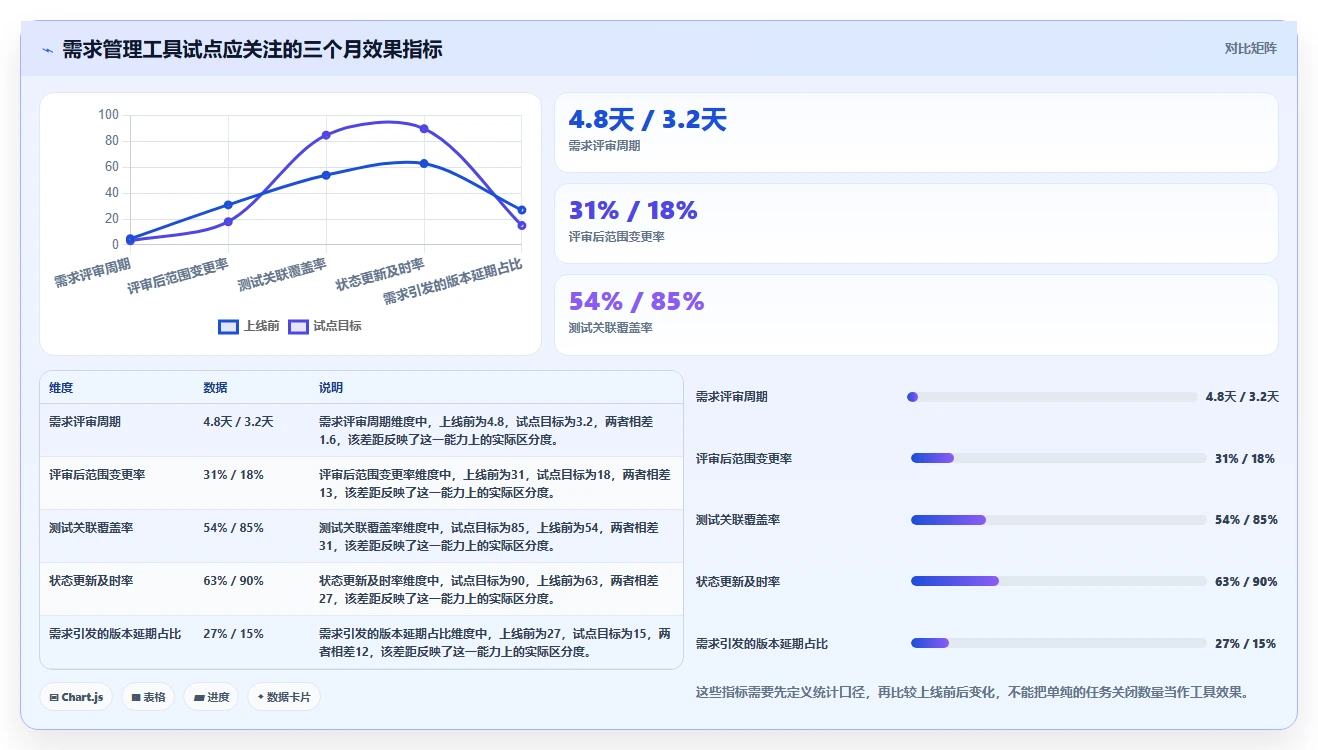Image resolution: width=1318 pixels, height=750 pixels.
Task: Click the 进度 tag button
Action: click(x=211, y=697)
